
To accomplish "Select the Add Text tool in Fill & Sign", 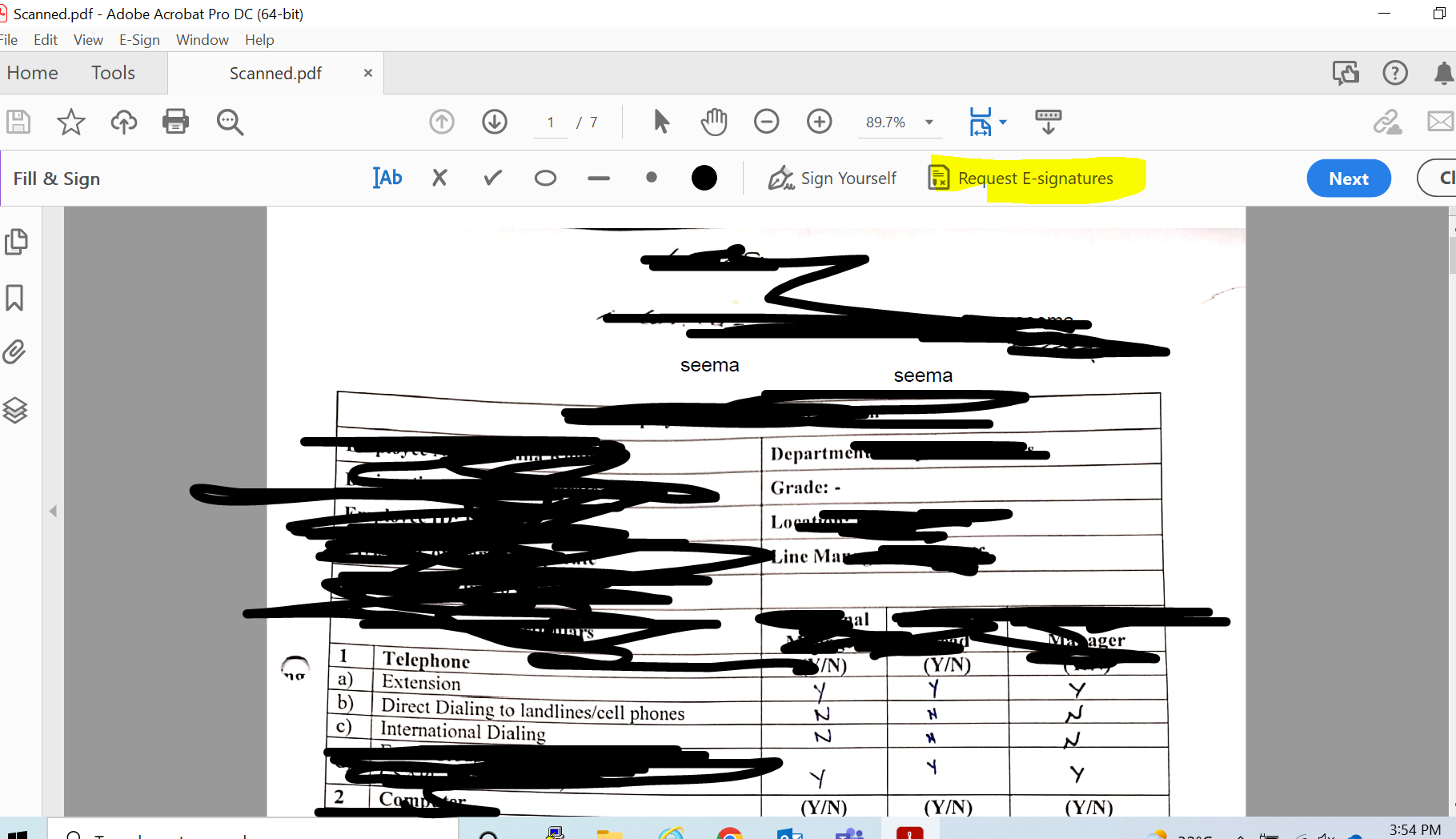I will [x=387, y=178].
